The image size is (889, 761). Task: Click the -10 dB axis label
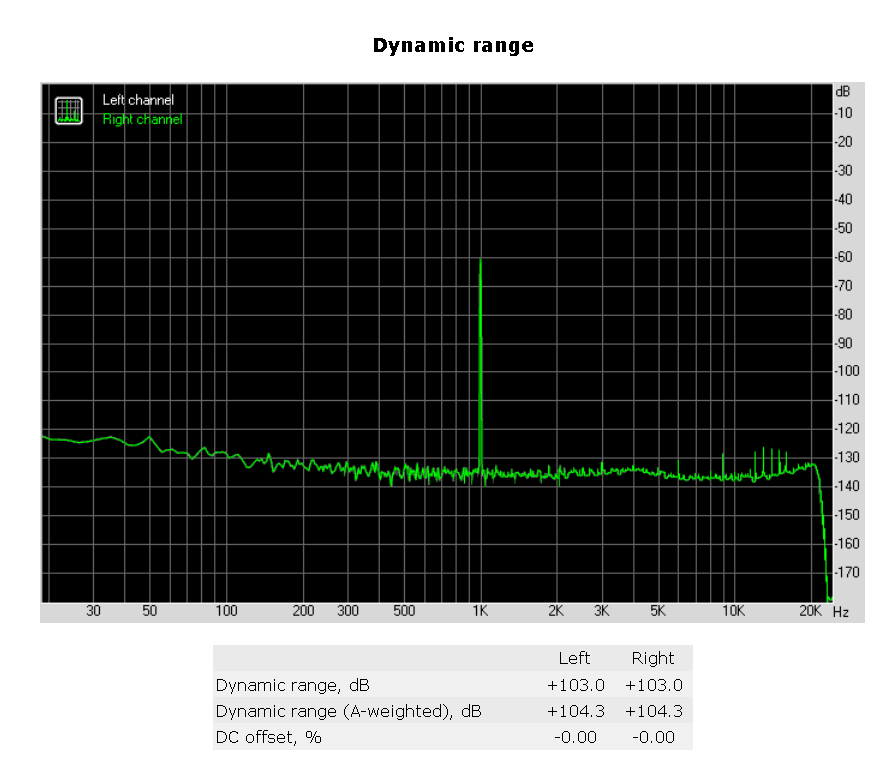point(843,113)
